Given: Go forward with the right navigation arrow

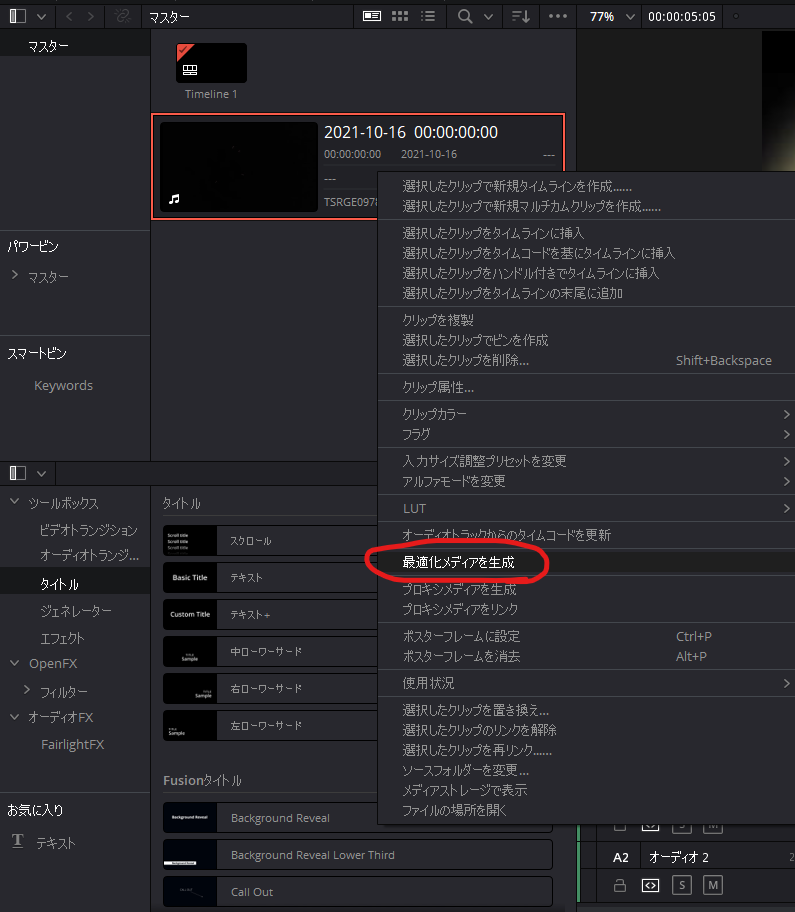Looking at the screenshot, I should pos(91,17).
